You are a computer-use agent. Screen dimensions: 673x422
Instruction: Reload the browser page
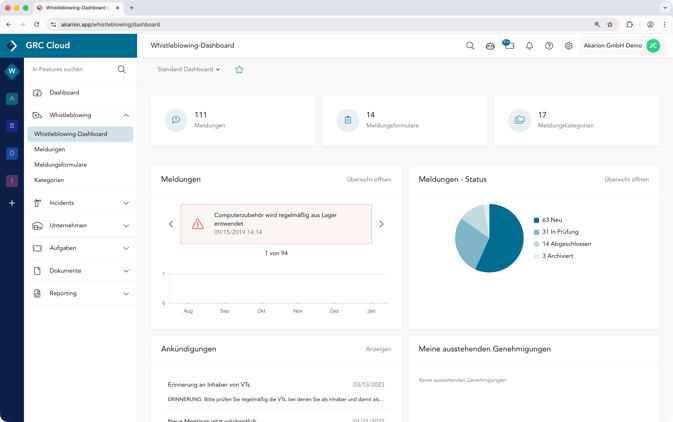tap(36, 24)
